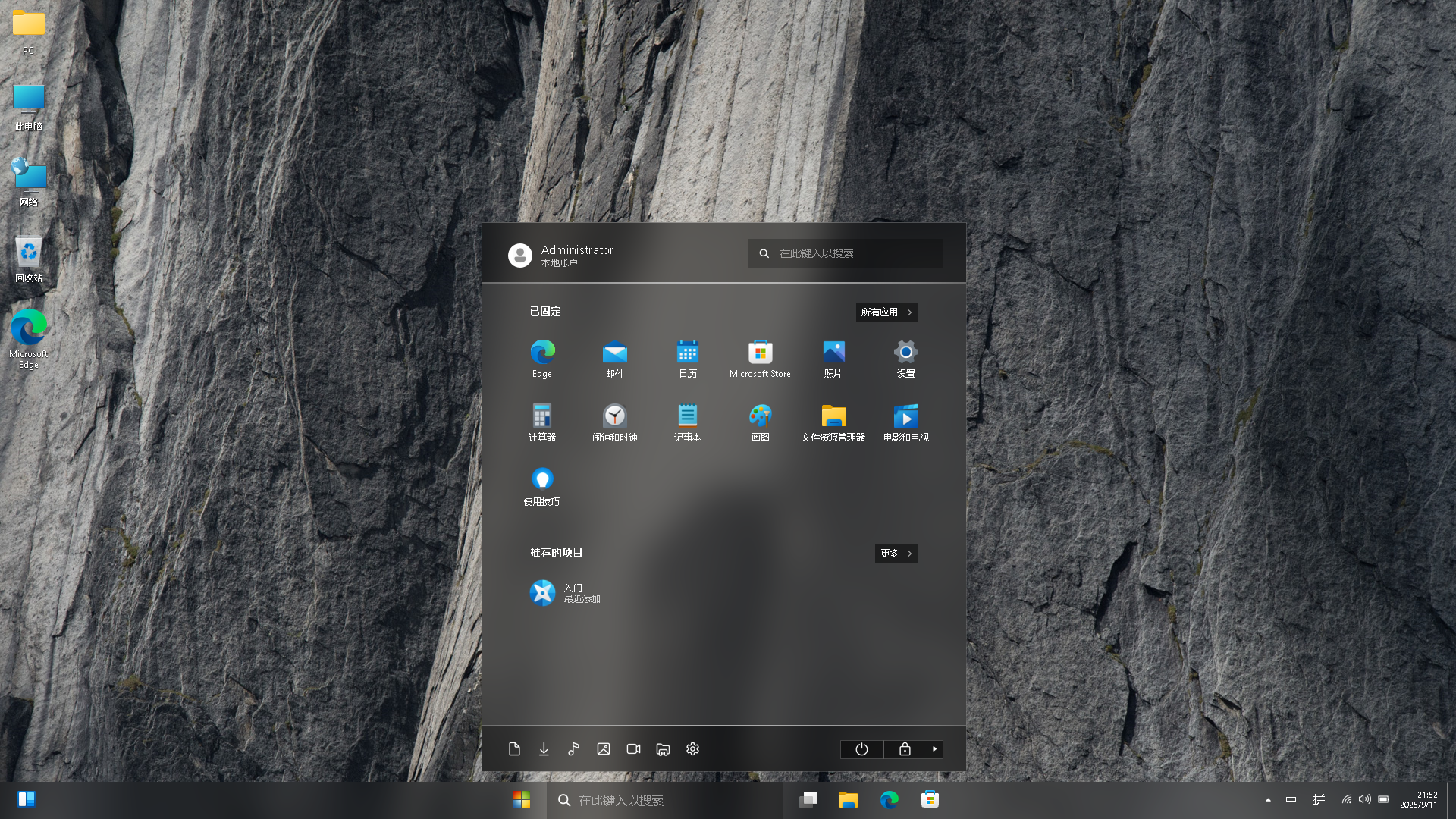Open the Tips app tile
This screenshot has width=1456, height=819.
[542, 486]
